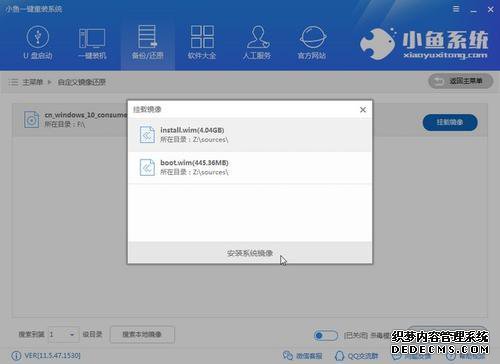Viewport: 500px width, 364px height.
Task: Open the hamburger menu in title bar
Action: (456, 9)
